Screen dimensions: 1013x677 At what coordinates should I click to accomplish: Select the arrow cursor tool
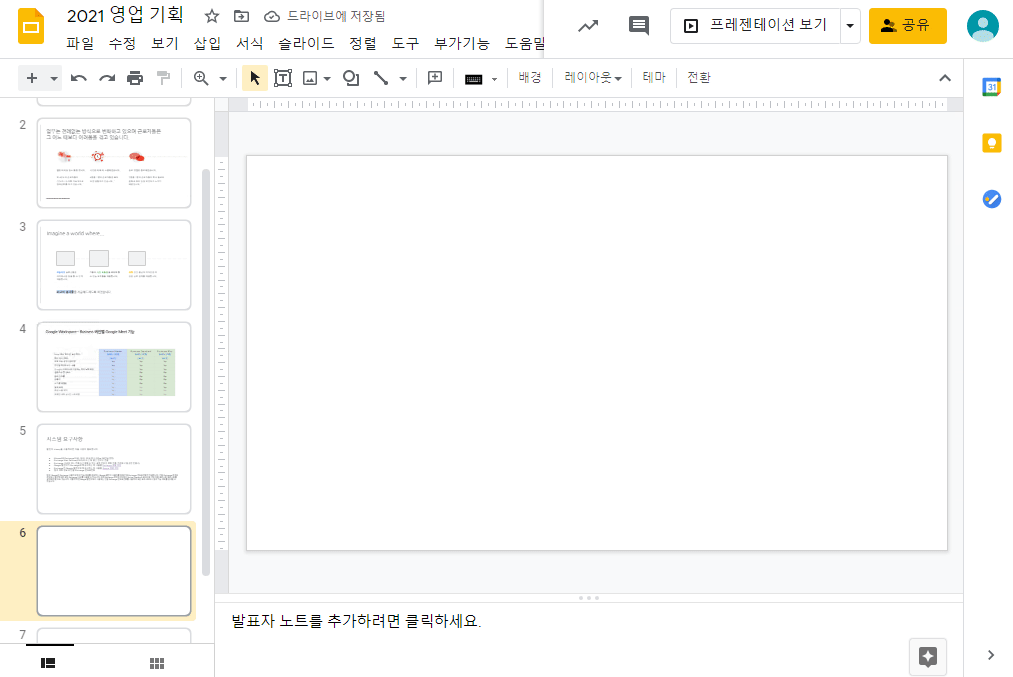[255, 78]
